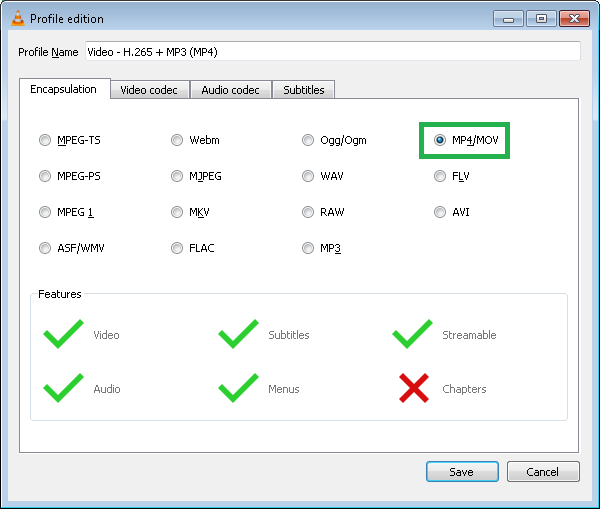
Task: Click the VLC cone icon in title bar
Action: click(x=18, y=18)
